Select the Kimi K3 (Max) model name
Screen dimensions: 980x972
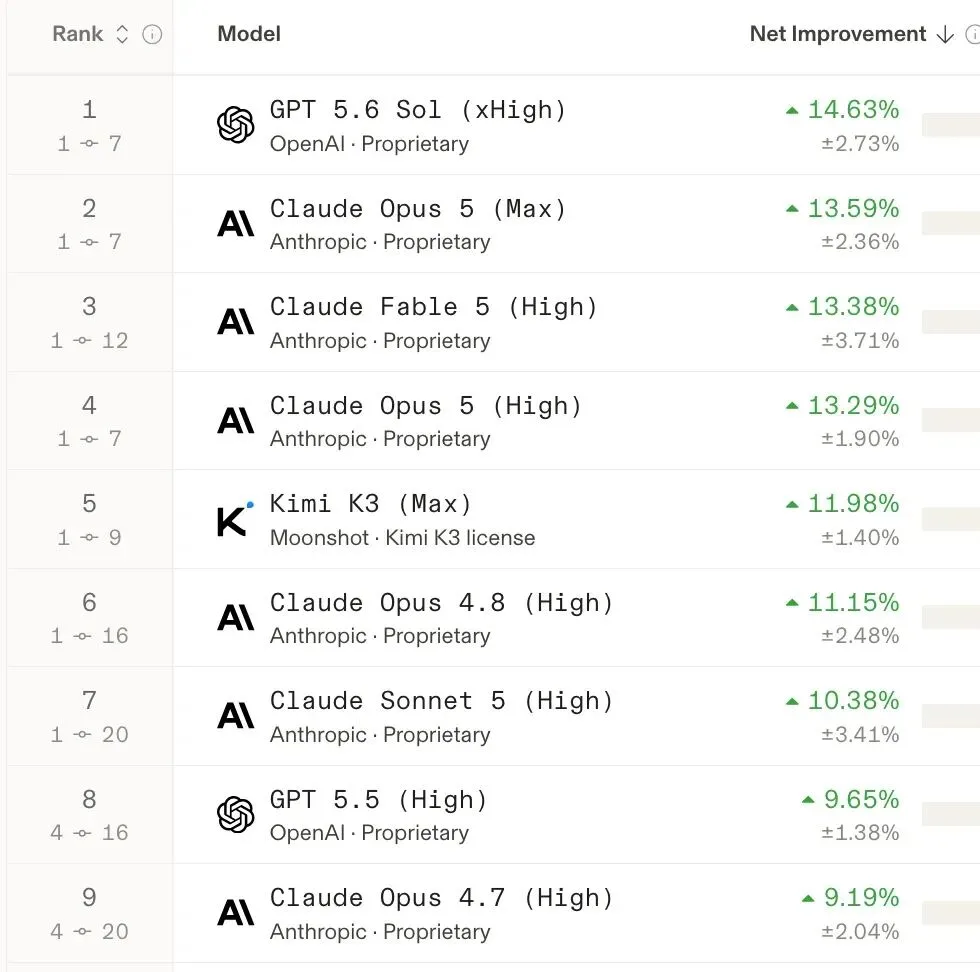click(x=371, y=504)
